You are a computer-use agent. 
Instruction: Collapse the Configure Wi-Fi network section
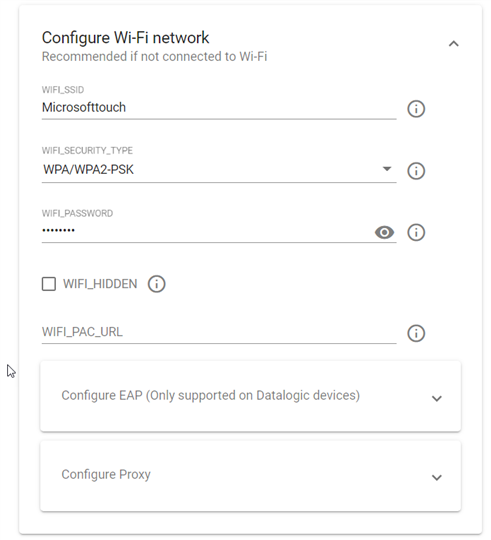click(453, 44)
